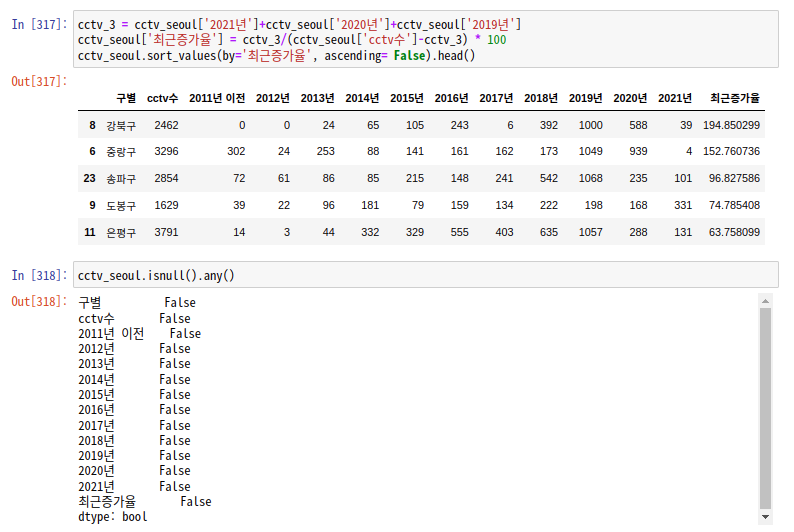Click the value 96.827586
Viewport: 794px width, 532px height.
734,178
